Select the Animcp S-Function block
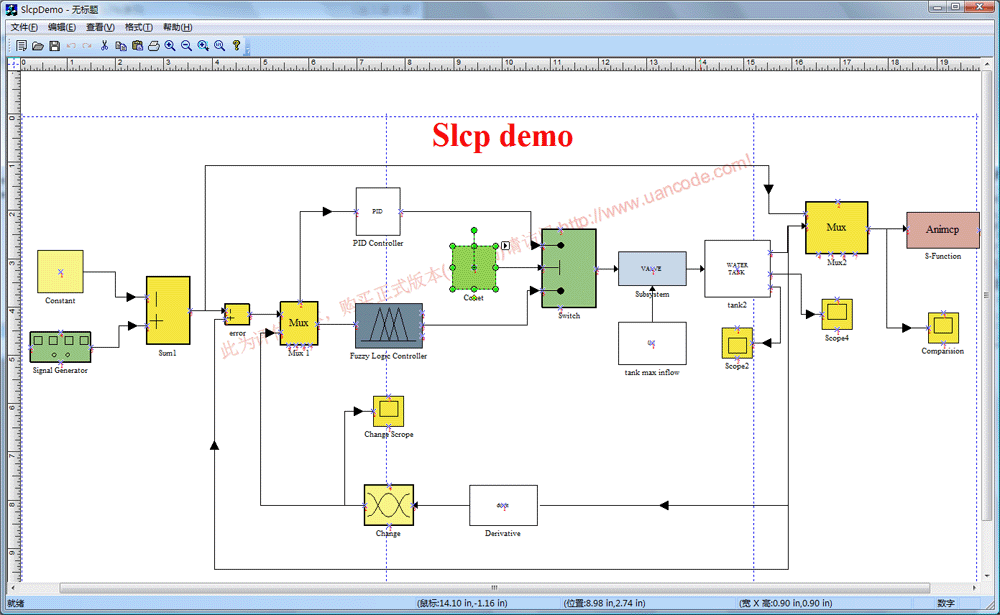The height and width of the screenshot is (615, 1000). click(x=941, y=230)
